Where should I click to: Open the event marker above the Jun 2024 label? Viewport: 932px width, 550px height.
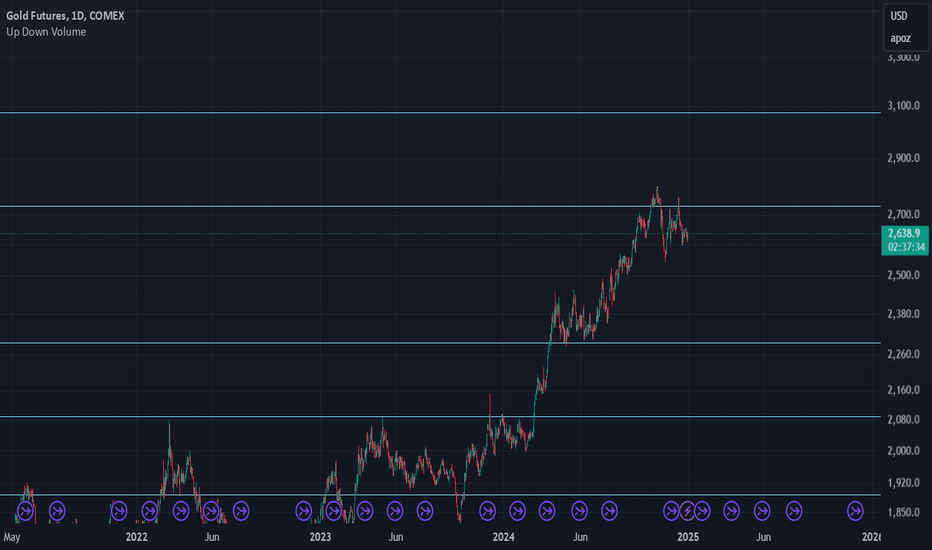click(x=579, y=511)
